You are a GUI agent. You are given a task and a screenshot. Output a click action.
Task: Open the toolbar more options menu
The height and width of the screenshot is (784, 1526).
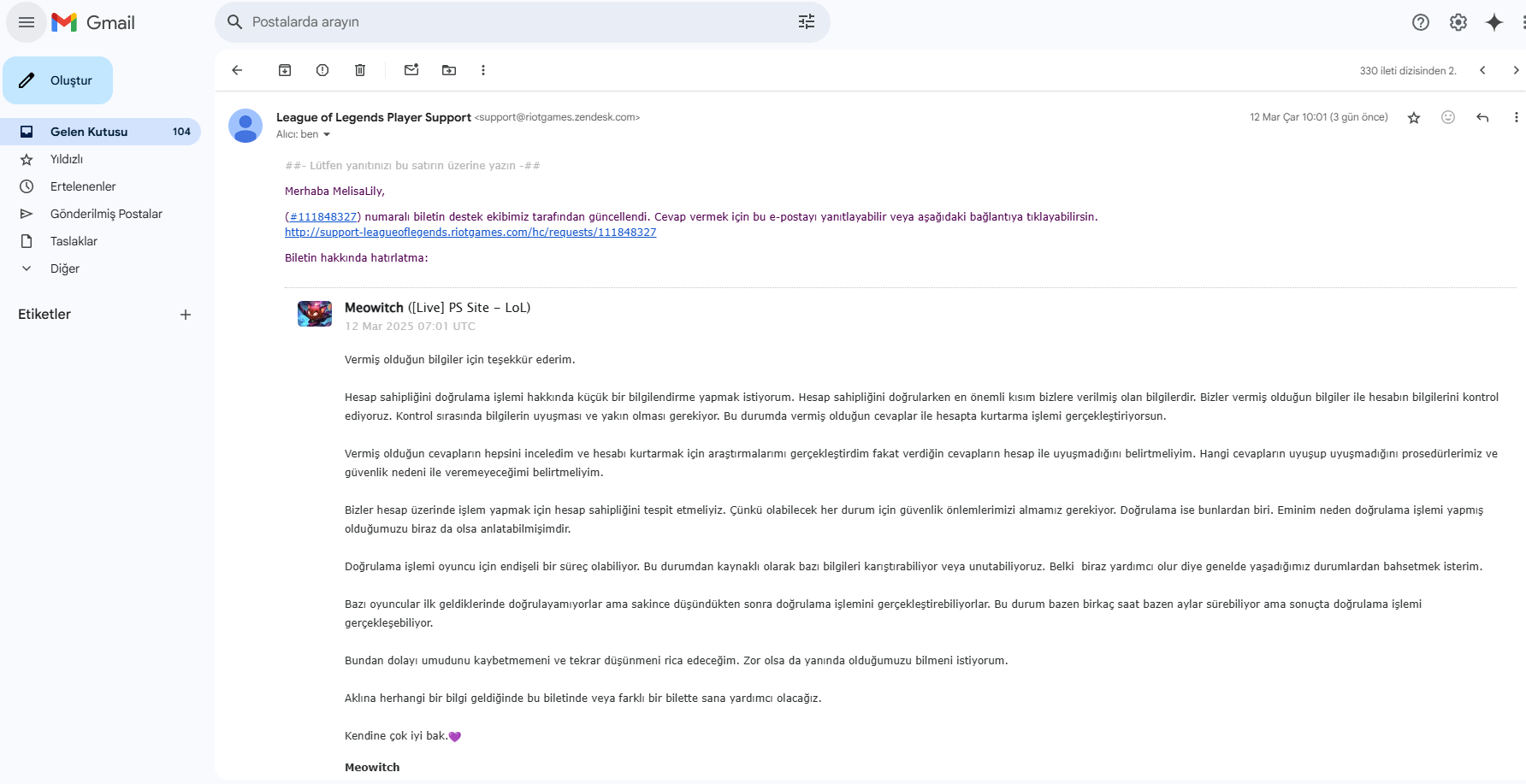[x=483, y=70]
